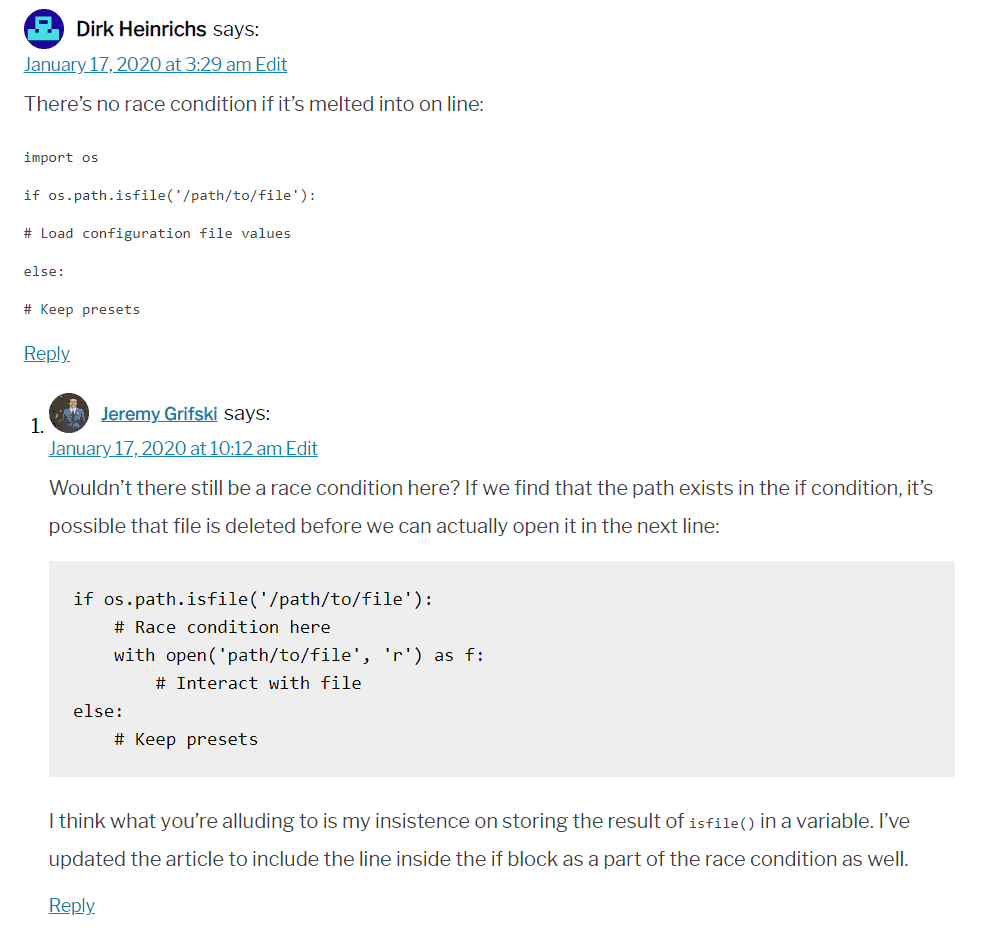Image resolution: width=995 pixels, height=940 pixels.
Task: Click Edit on Jeremy Grifski's comment
Action: coord(302,448)
